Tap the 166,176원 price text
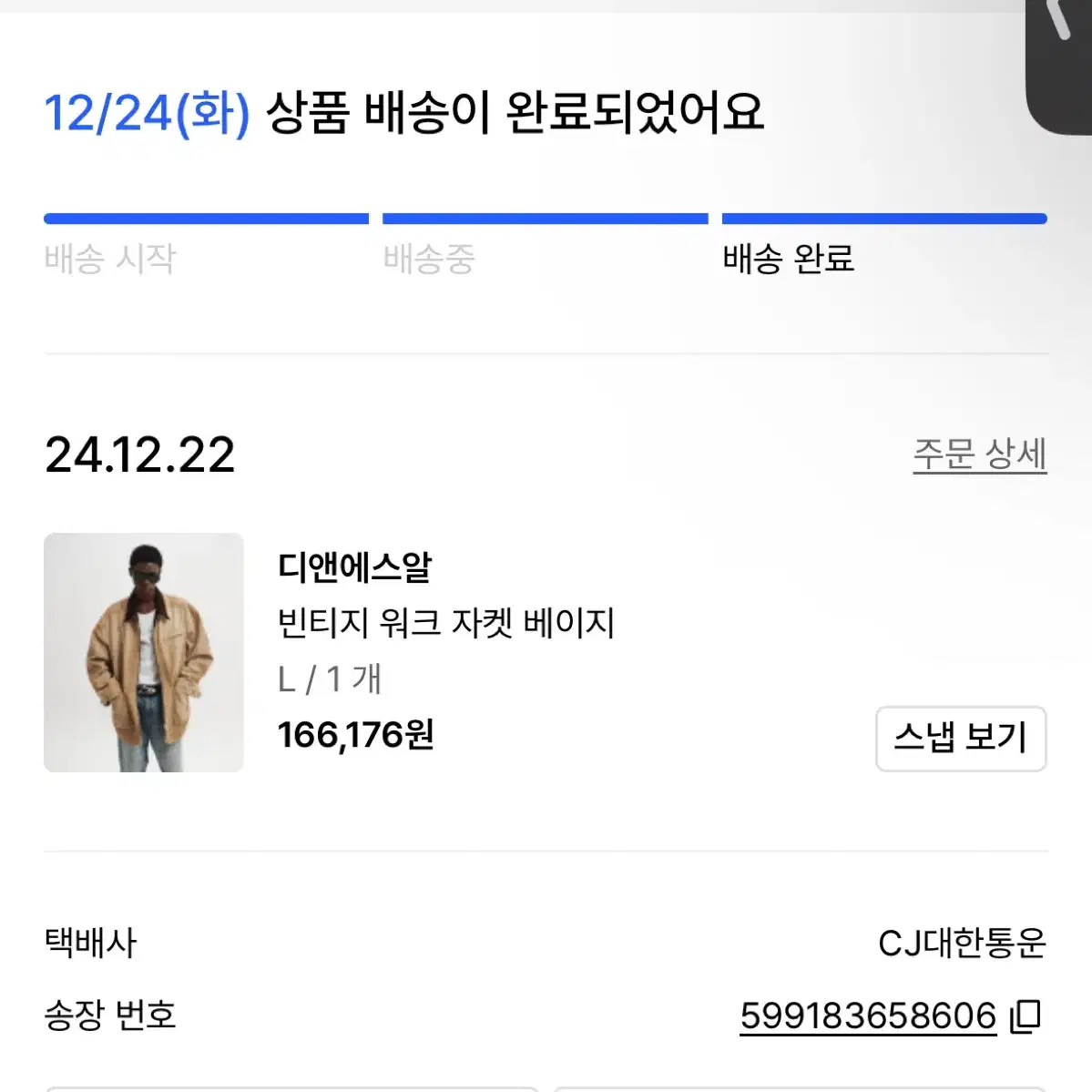This screenshot has height=1092, width=1092. pyautogui.click(x=355, y=735)
